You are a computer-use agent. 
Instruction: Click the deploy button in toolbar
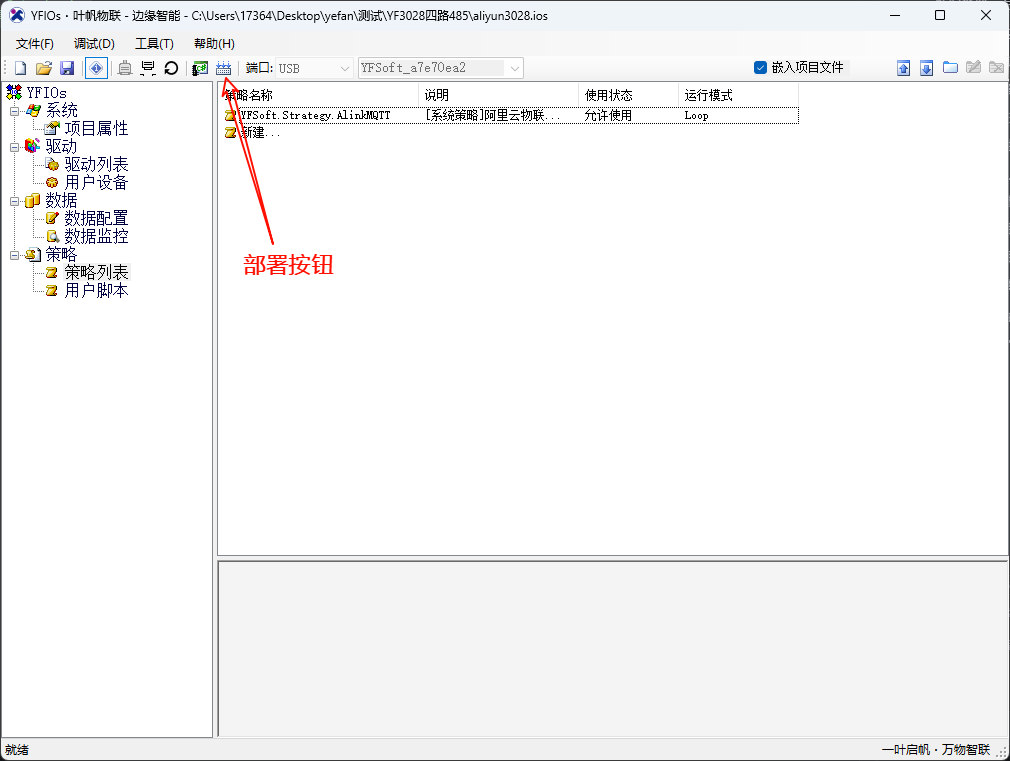click(x=223, y=68)
